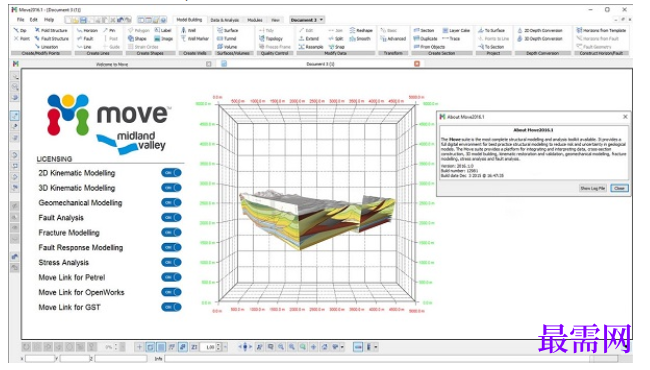650x370 pixels.
Task: Toggle 2D Kinematic Modelling license switch
Action: tap(171, 173)
